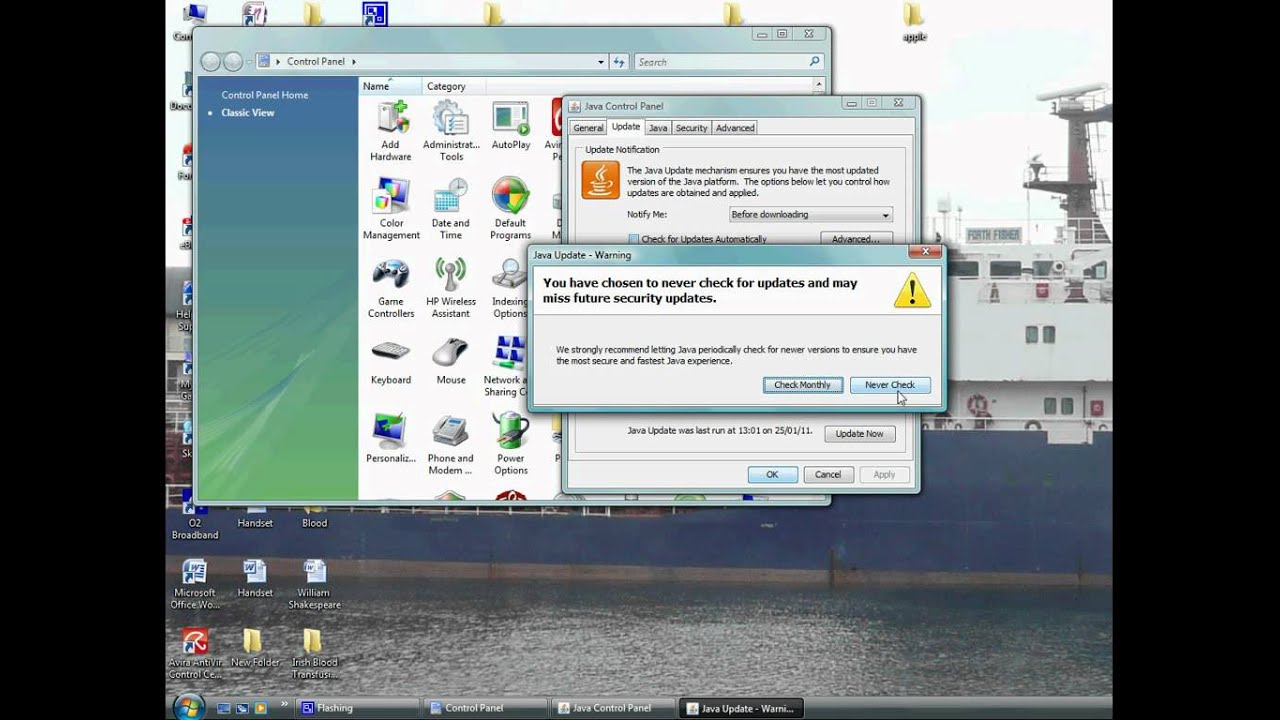The width and height of the screenshot is (1280, 720).
Task: Click the Check Monthly button
Action: (802, 385)
